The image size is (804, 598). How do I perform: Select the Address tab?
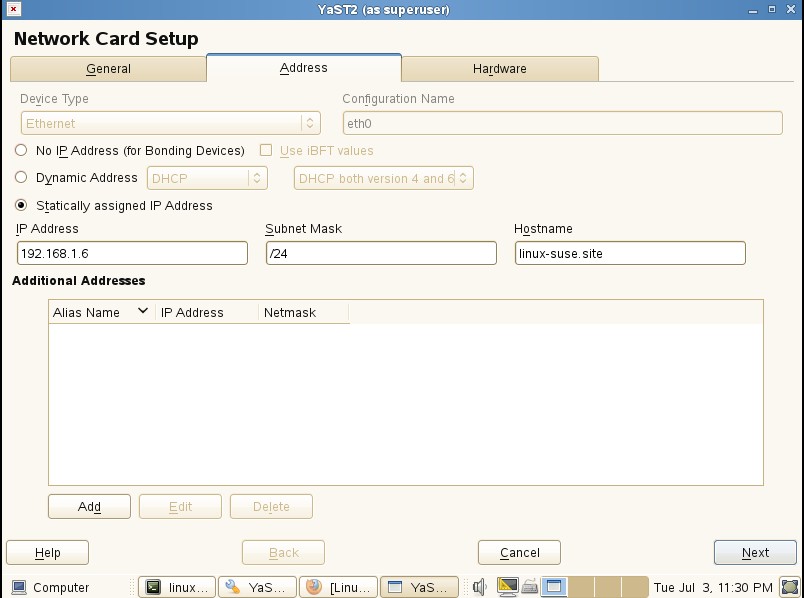point(304,68)
